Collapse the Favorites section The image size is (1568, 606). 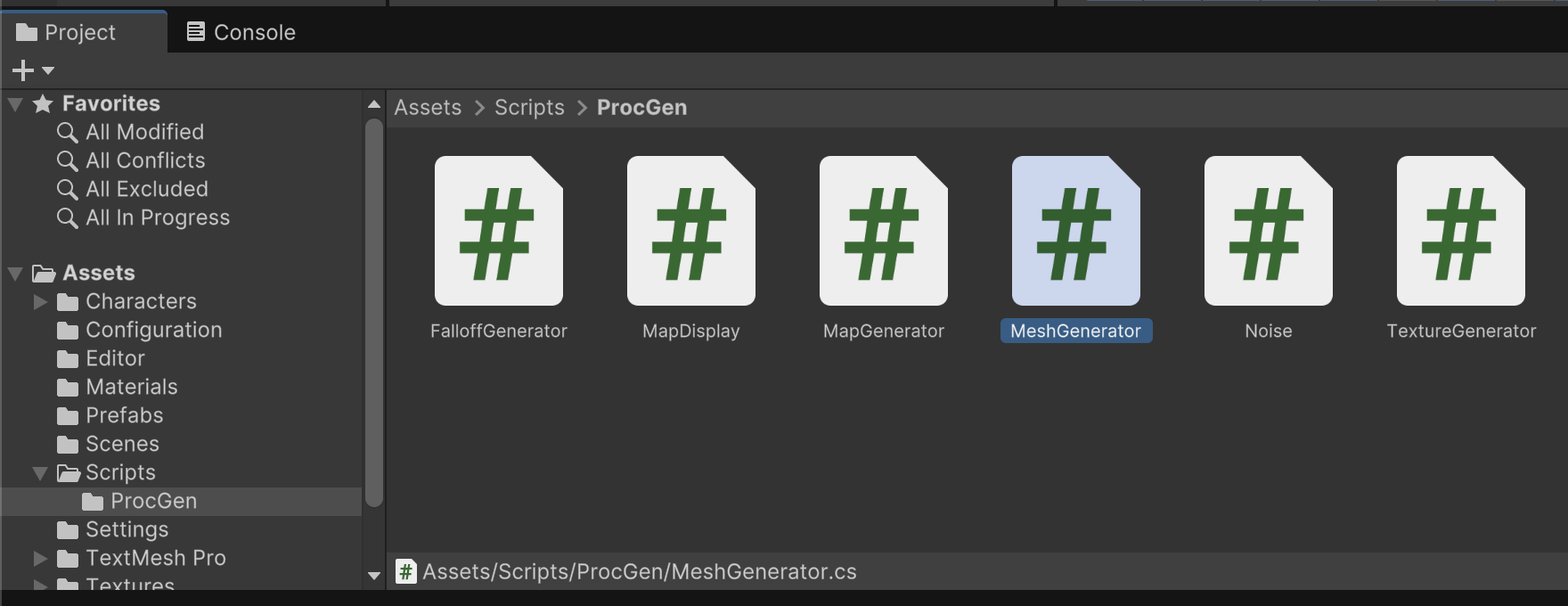15,104
